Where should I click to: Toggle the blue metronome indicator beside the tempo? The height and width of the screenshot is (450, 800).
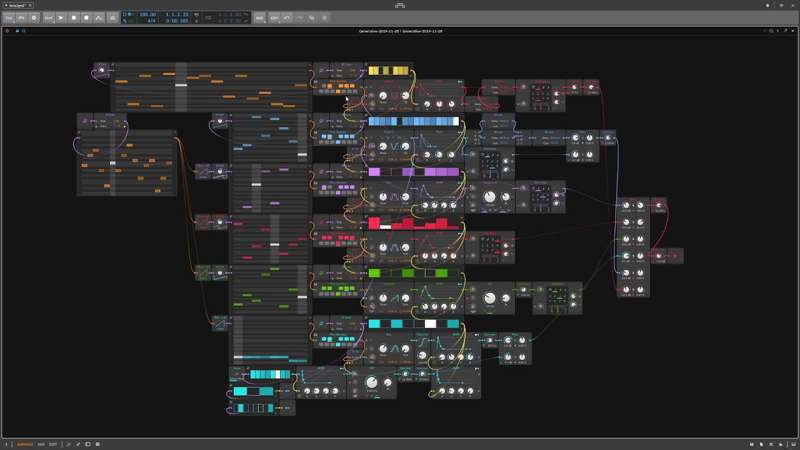[x=127, y=14]
